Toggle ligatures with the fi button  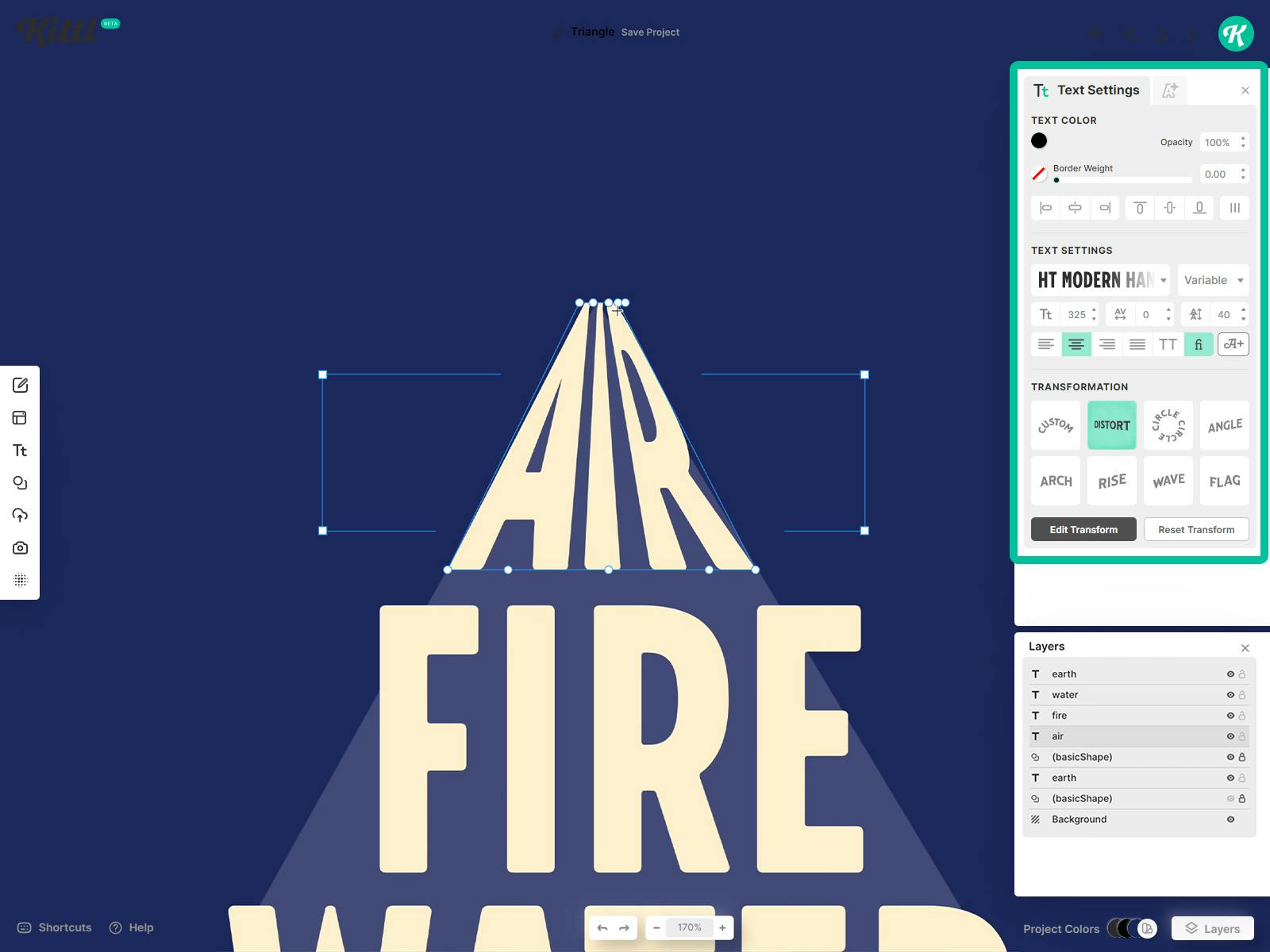coord(1198,344)
